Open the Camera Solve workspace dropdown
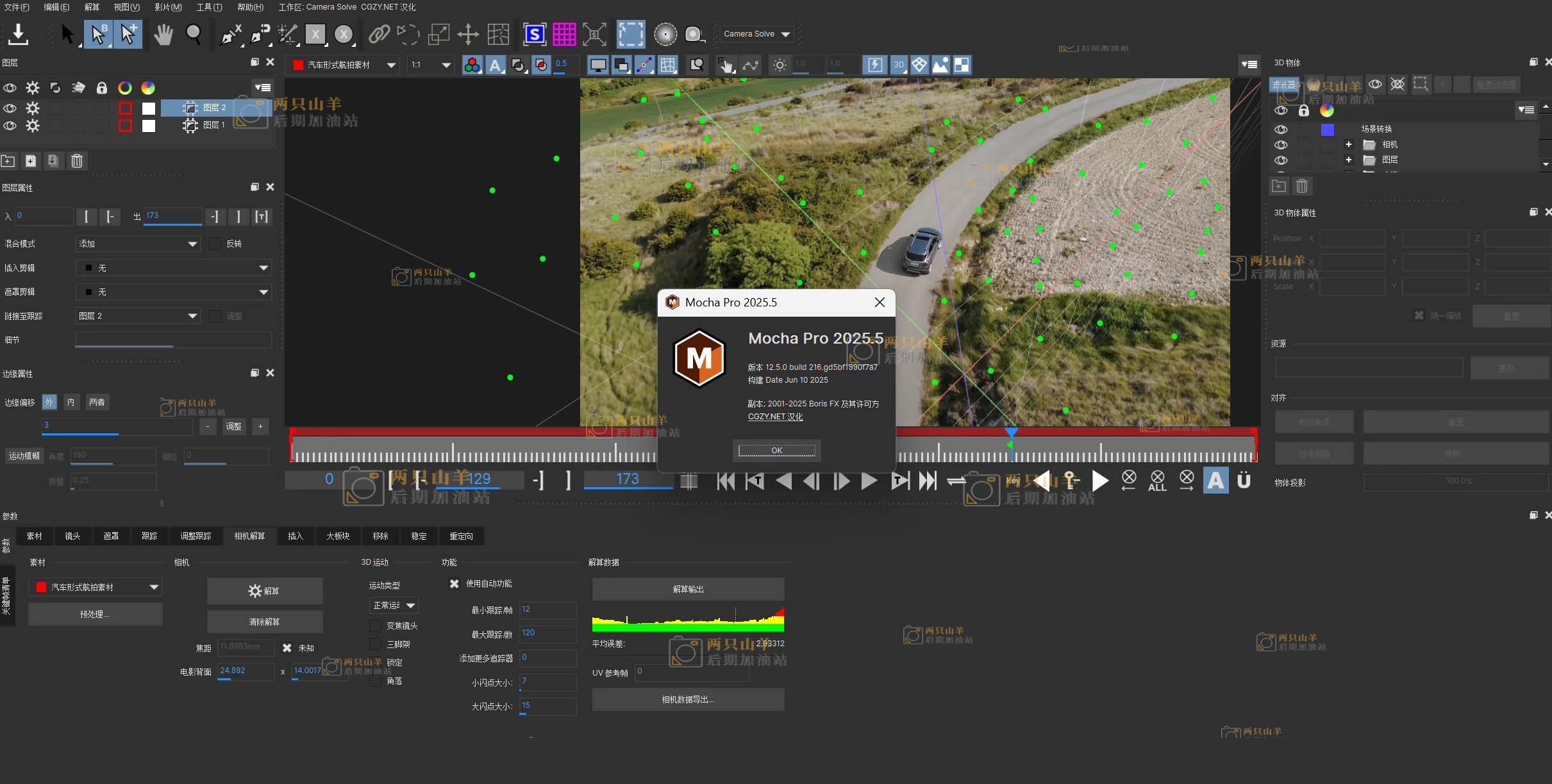The height and width of the screenshot is (784, 1552). pos(756,34)
